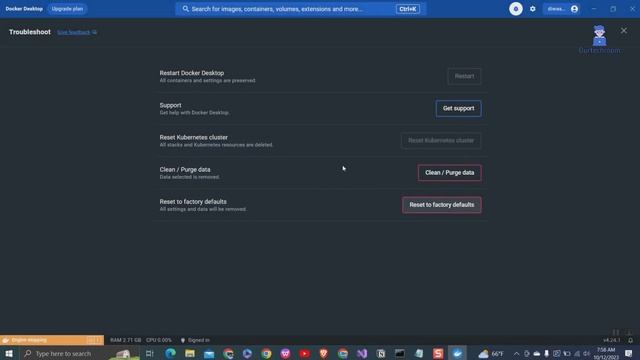Select 'Data selected is removed' text
This screenshot has width=640, height=360.
click(x=190, y=177)
